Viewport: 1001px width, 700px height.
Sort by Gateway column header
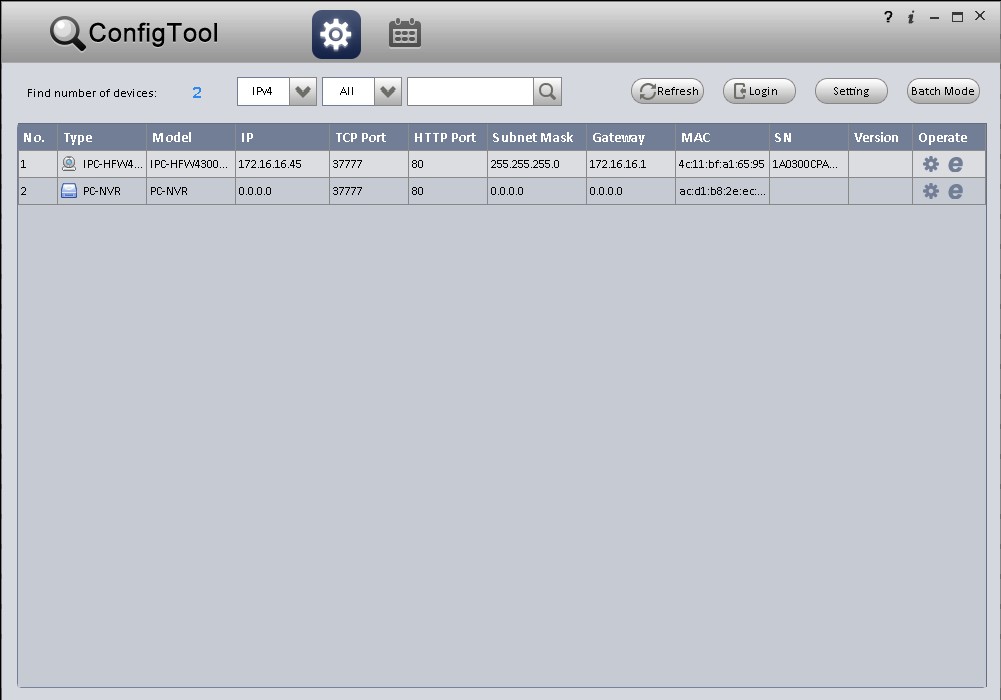click(631, 137)
